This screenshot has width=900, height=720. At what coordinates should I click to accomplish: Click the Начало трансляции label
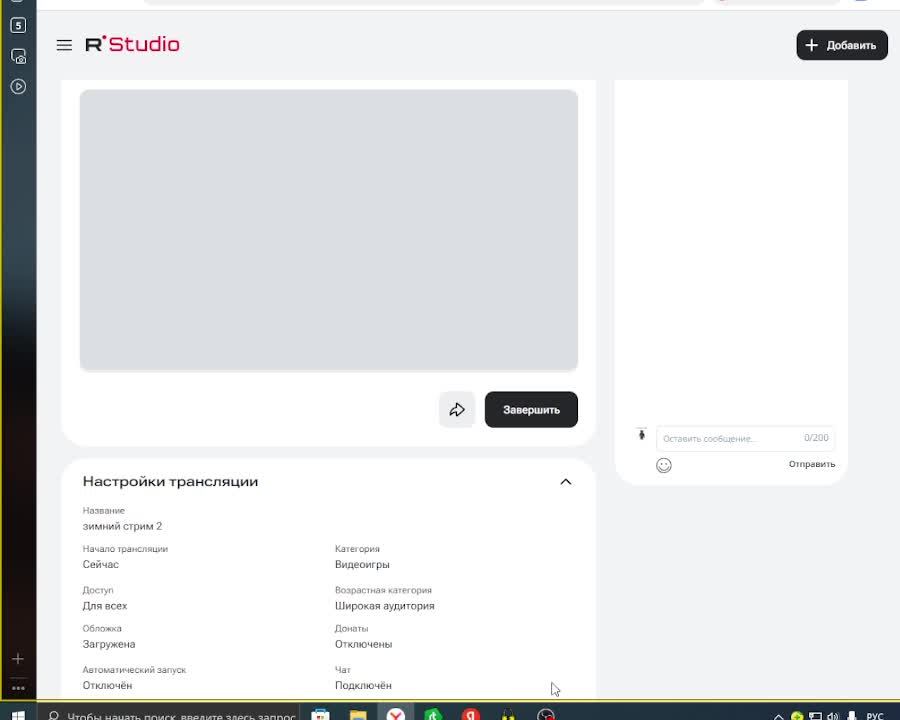[x=125, y=549]
